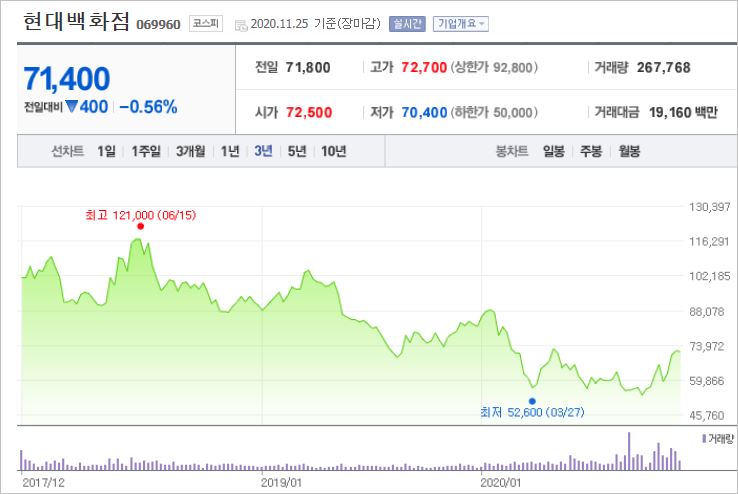The width and height of the screenshot is (738, 494).
Task: Click the blue 최저 marker dot
Action: [532, 401]
